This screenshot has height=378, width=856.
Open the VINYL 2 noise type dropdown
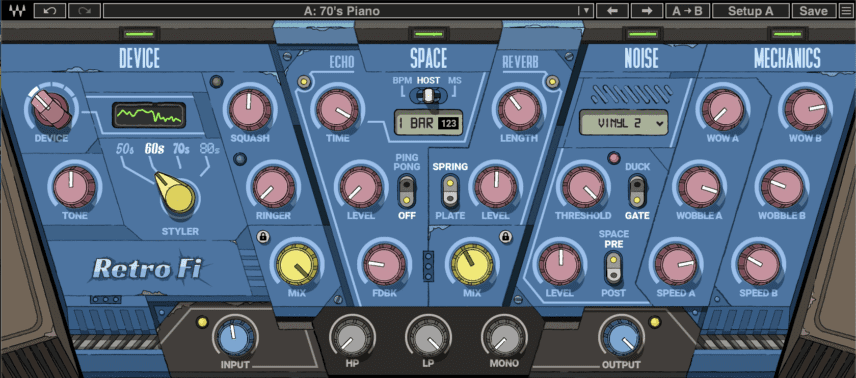[624, 123]
